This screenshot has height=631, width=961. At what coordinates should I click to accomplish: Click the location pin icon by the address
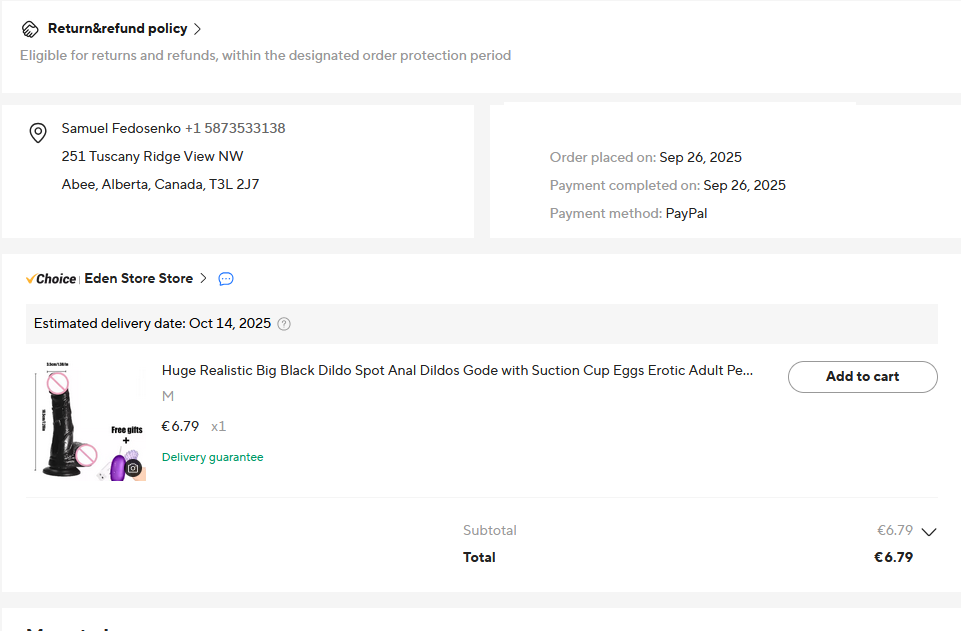pyautogui.click(x=38, y=132)
